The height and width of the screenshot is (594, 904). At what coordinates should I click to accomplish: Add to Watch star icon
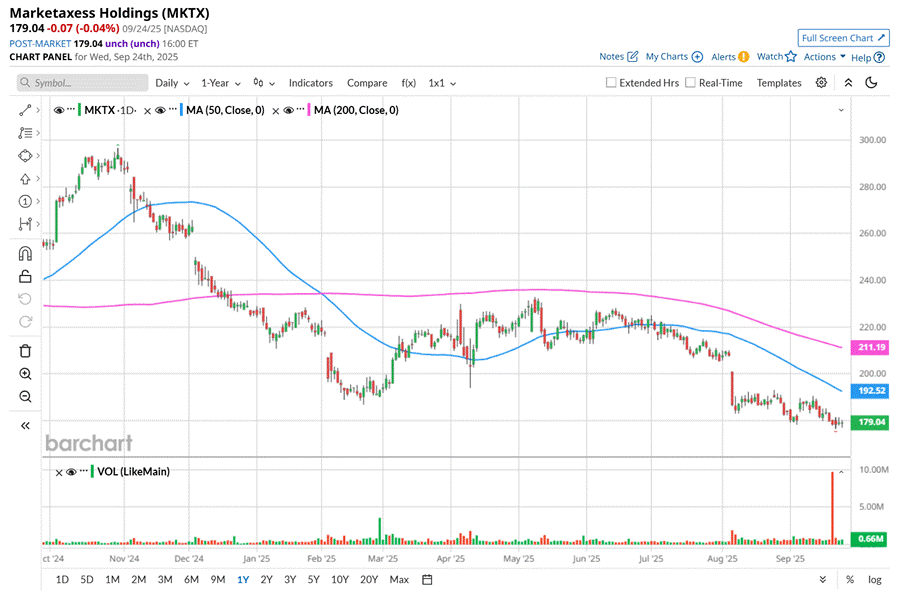click(791, 57)
